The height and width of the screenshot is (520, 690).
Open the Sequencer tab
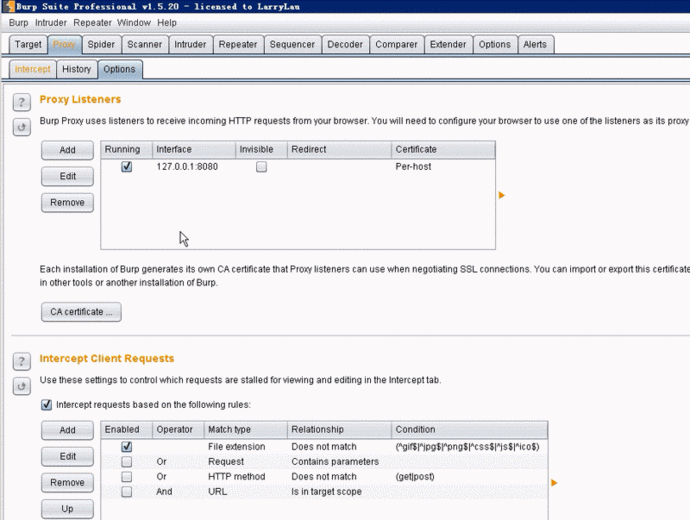coord(292,44)
